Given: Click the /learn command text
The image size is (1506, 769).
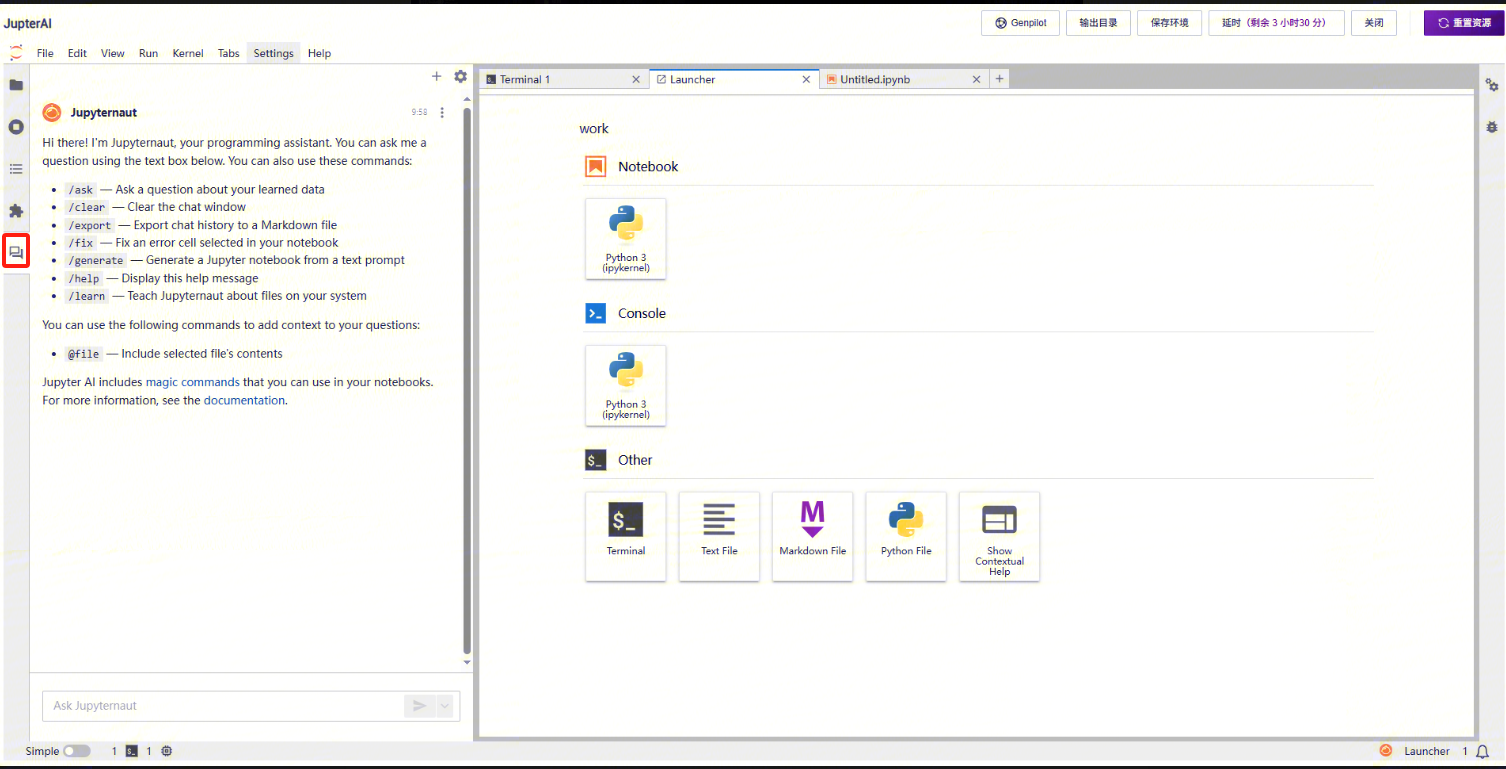Looking at the screenshot, I should pos(87,297).
